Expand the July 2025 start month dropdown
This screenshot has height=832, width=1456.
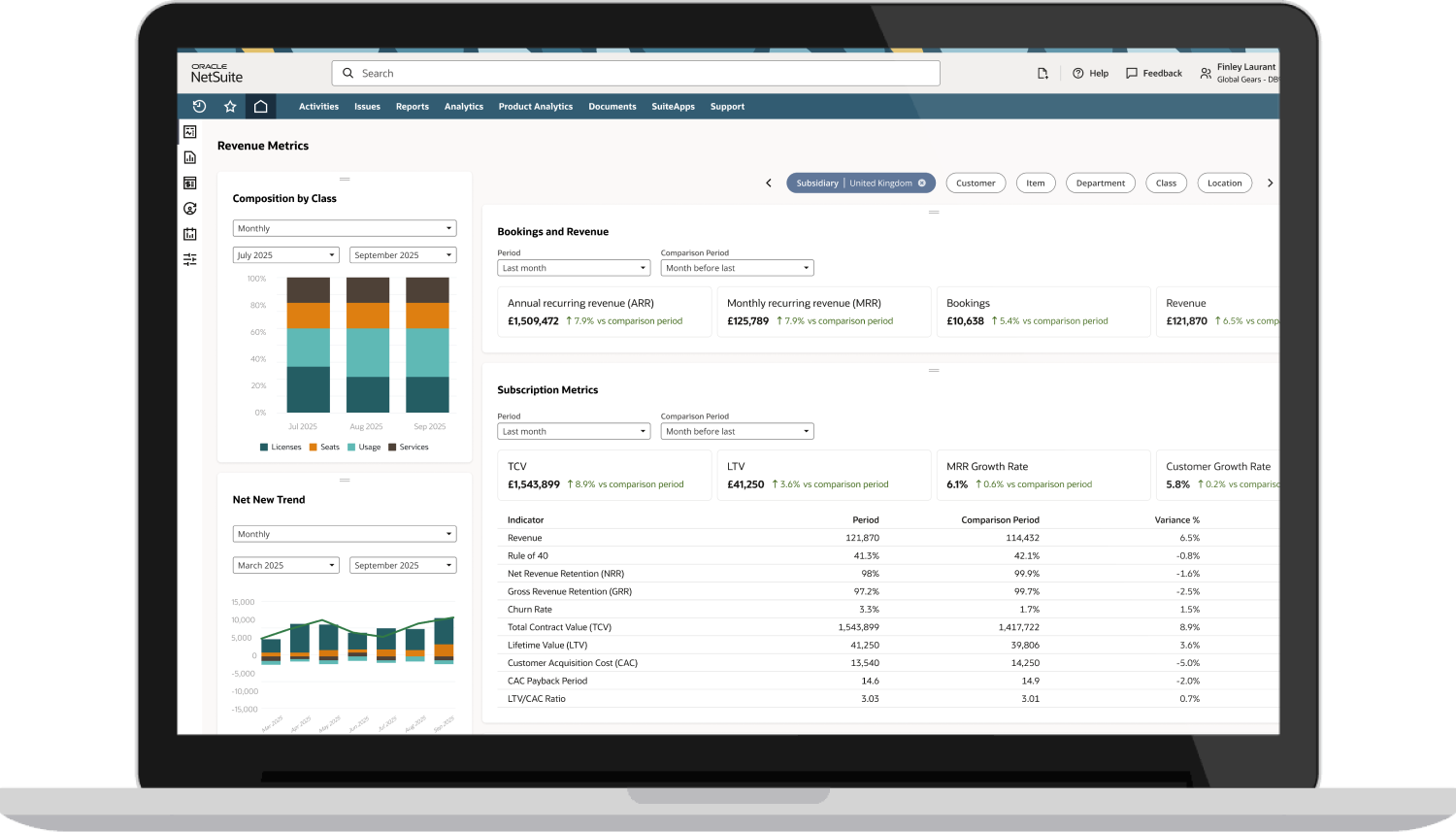[x=285, y=255]
